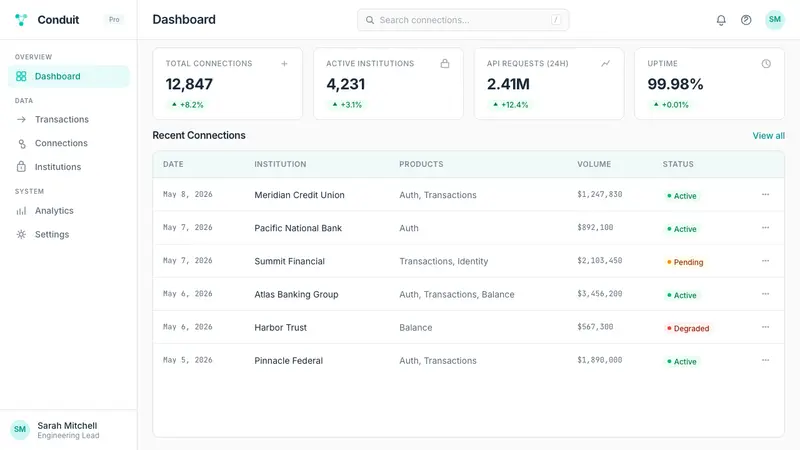
Task: Click the trend icon on API Requests card
Action: pyautogui.click(x=606, y=64)
